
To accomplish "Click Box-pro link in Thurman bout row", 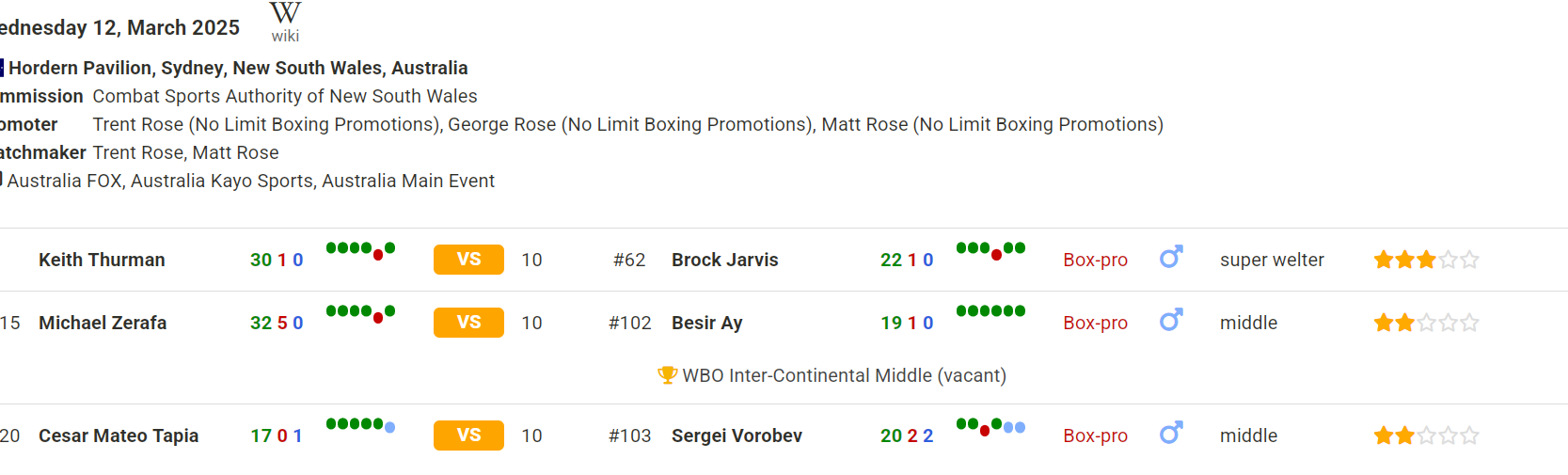I will (1095, 260).
